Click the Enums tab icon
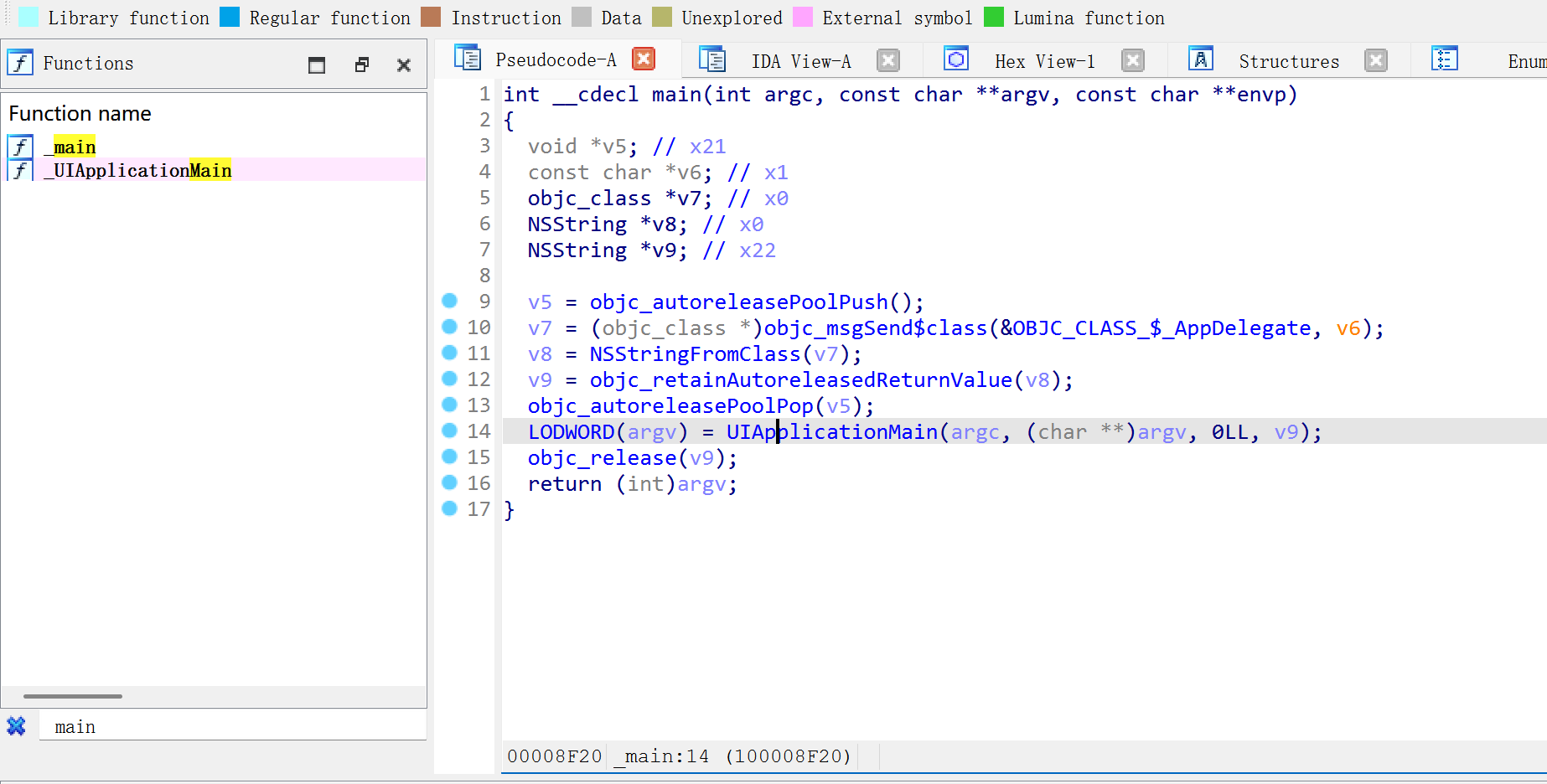The image size is (1547, 784). click(x=1444, y=59)
